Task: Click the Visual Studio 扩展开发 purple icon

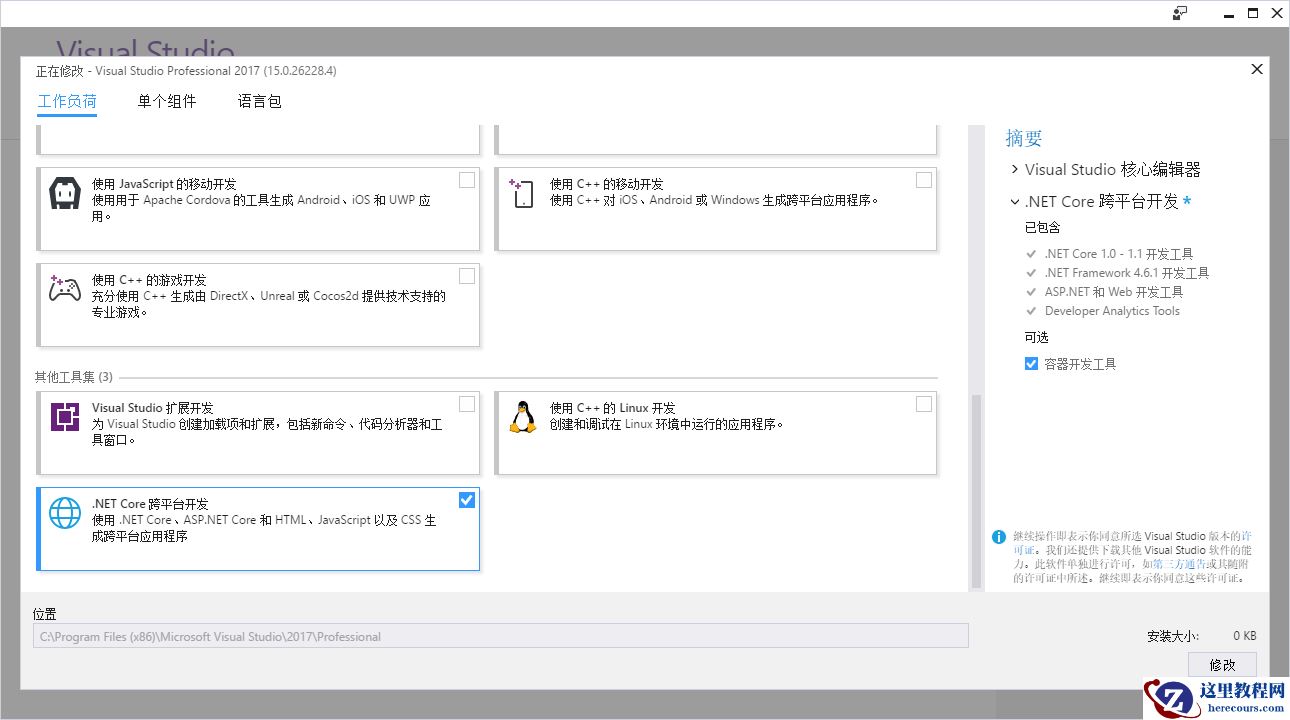Action: [x=65, y=416]
